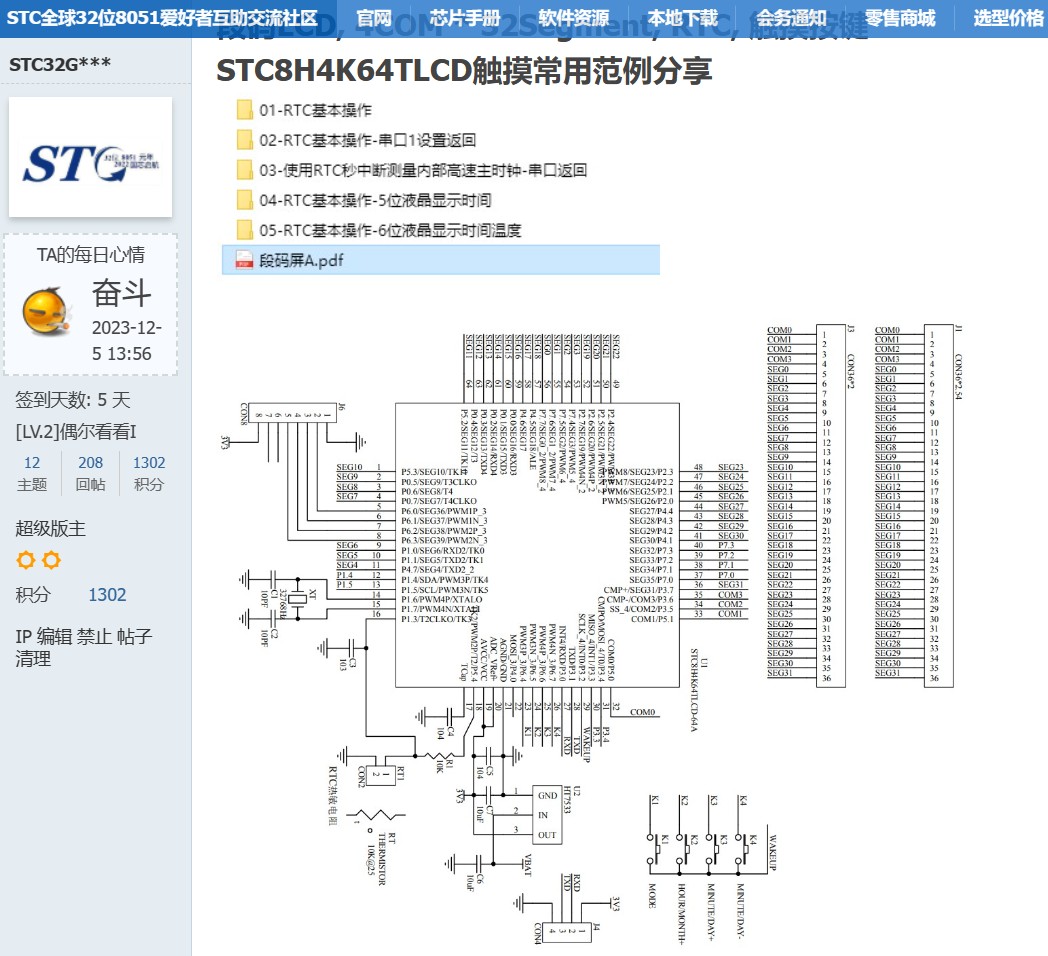This screenshot has width=1048, height=956.
Task: Click the folder icon for 02-RTC基本操作-串口1设置返回
Action: (245, 140)
